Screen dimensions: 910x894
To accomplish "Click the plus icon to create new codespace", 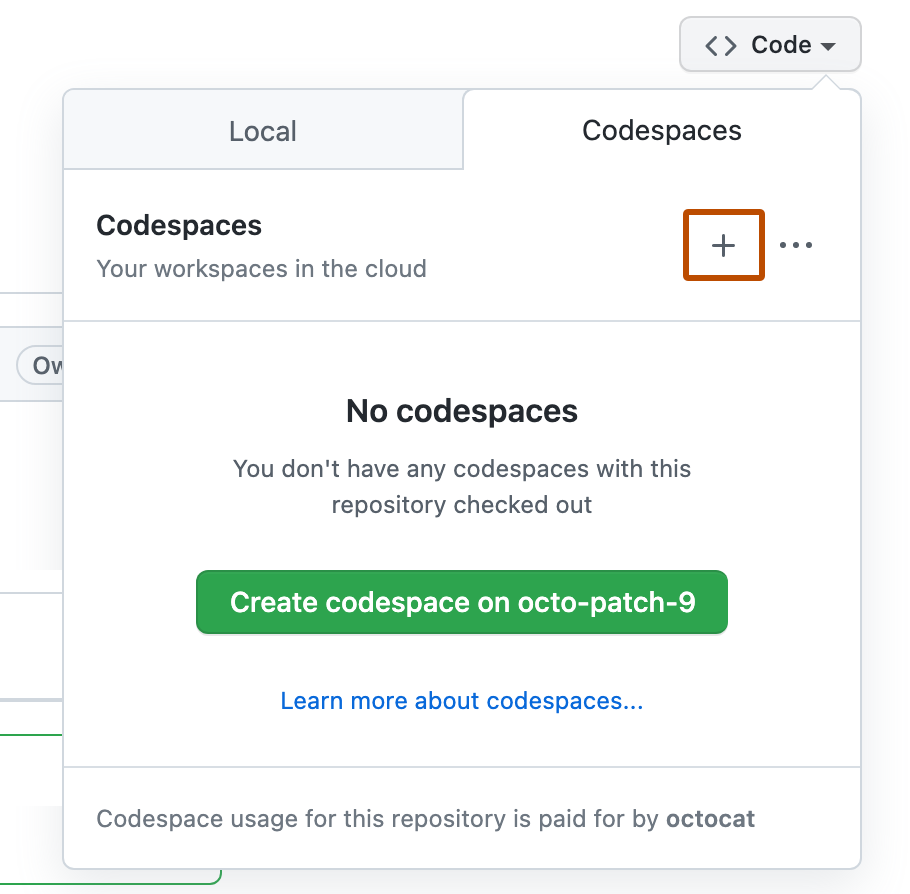I will 723,245.
